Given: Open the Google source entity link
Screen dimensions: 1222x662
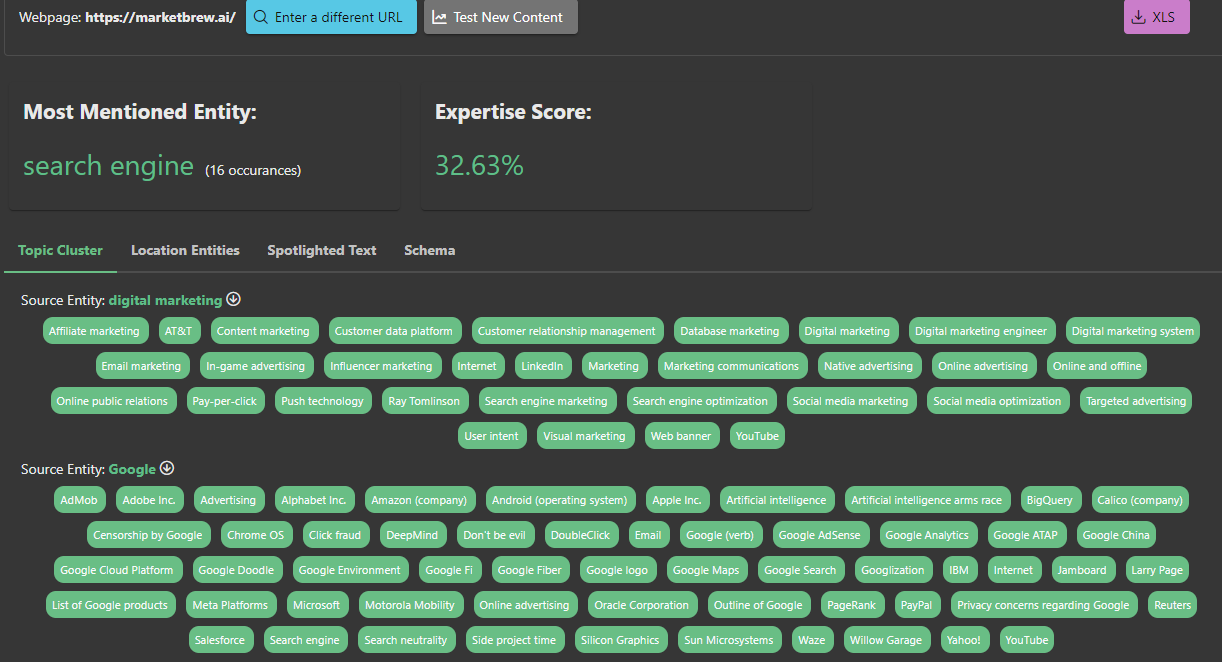Looking at the screenshot, I should 132,469.
